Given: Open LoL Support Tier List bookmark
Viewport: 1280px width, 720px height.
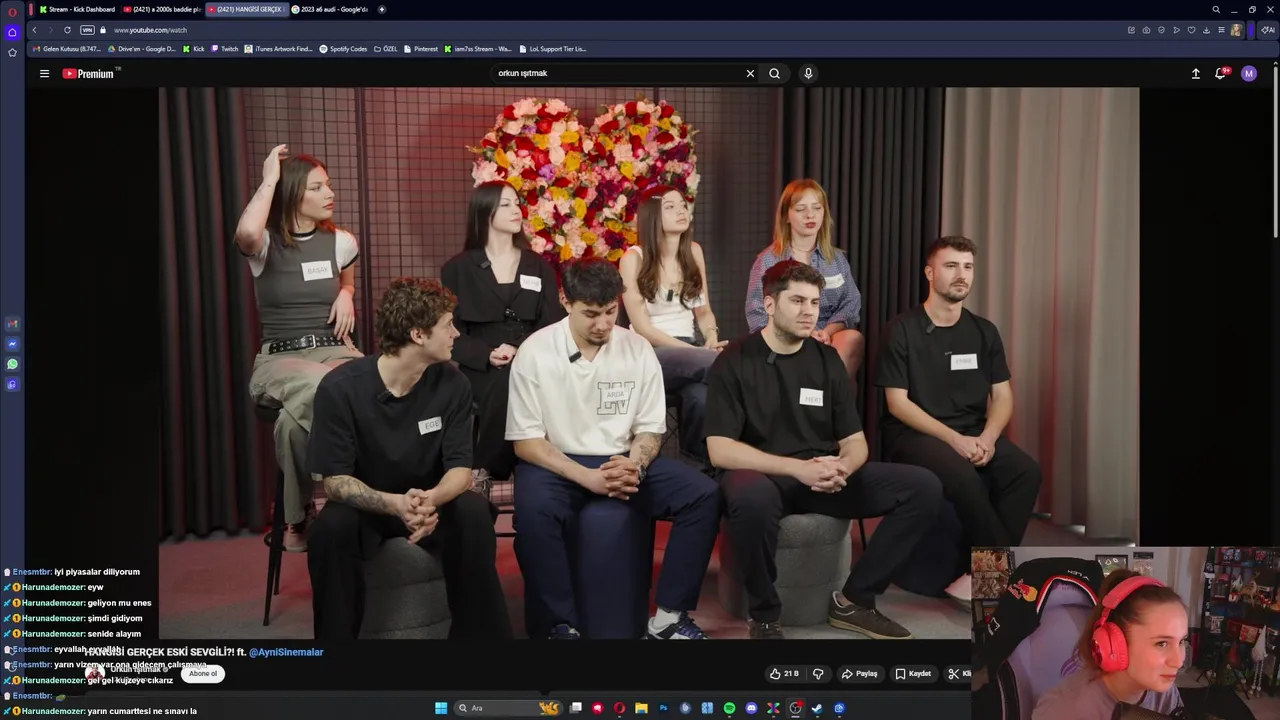Looking at the screenshot, I should pos(553,49).
